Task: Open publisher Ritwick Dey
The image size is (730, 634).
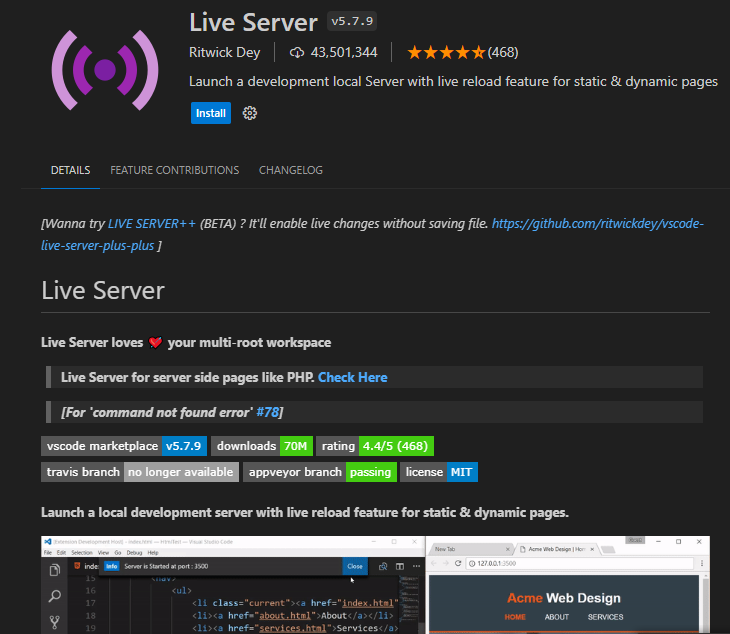Action: click(x=224, y=53)
